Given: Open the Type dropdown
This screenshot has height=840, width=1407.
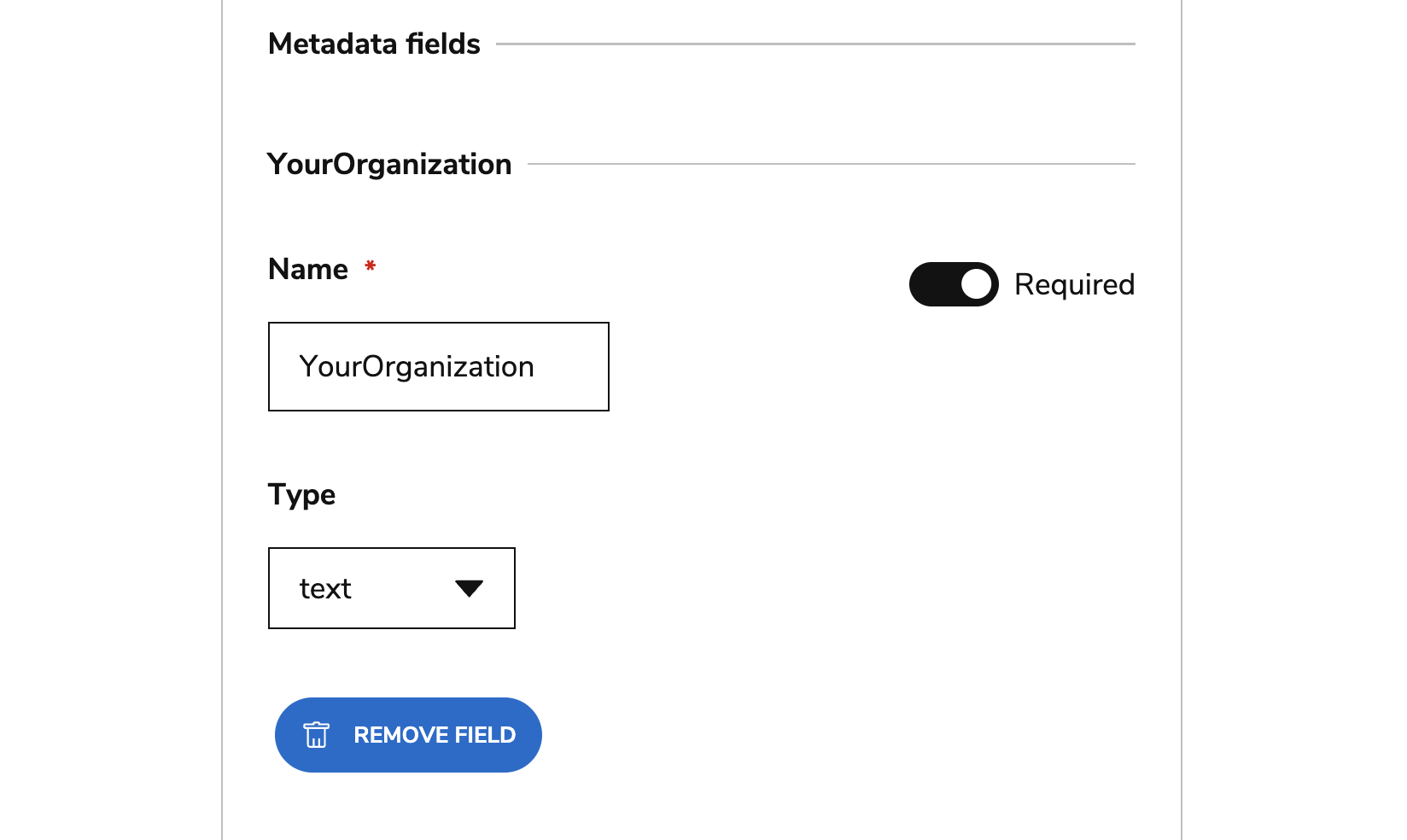Looking at the screenshot, I should [391, 588].
